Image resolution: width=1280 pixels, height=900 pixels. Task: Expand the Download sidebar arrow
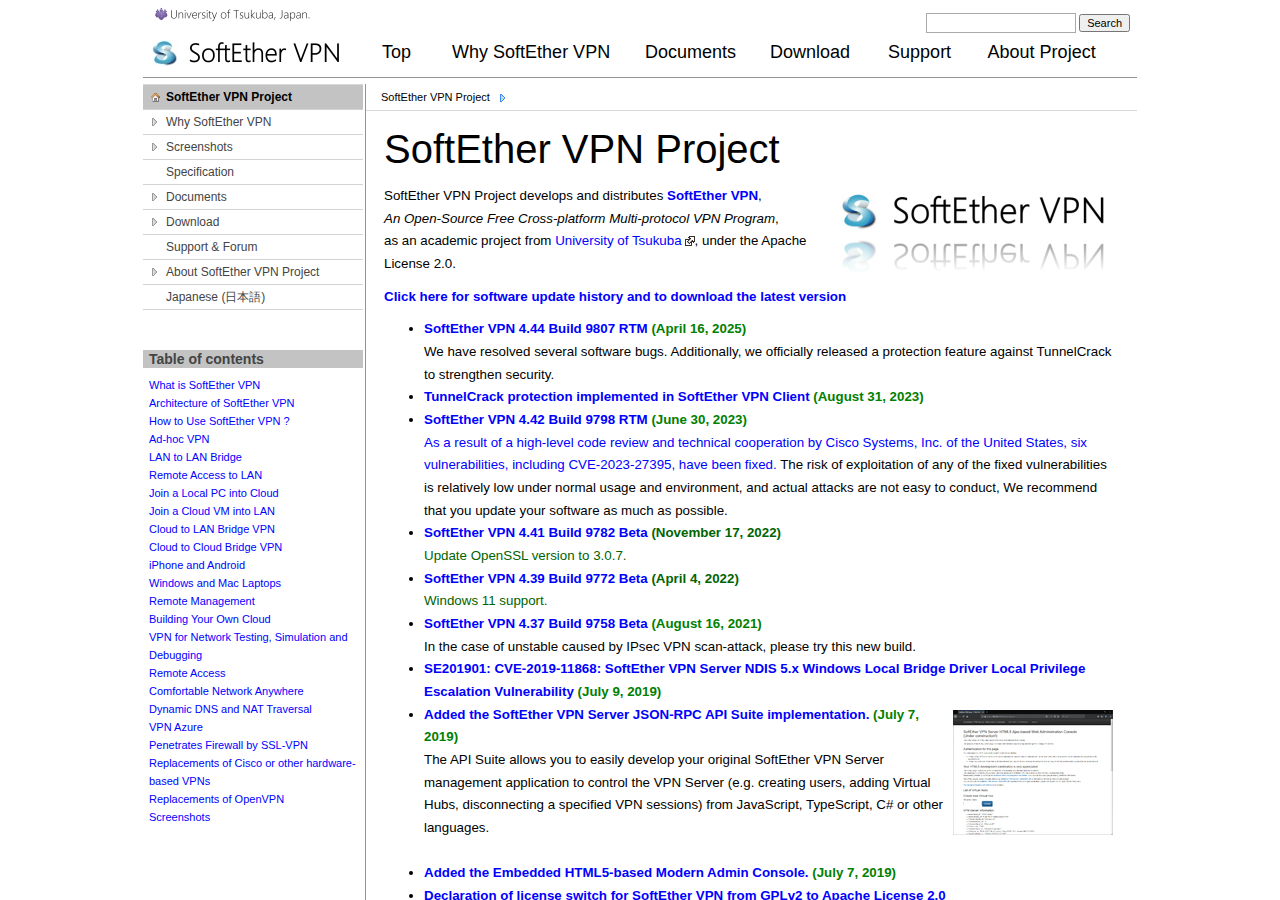coord(154,222)
